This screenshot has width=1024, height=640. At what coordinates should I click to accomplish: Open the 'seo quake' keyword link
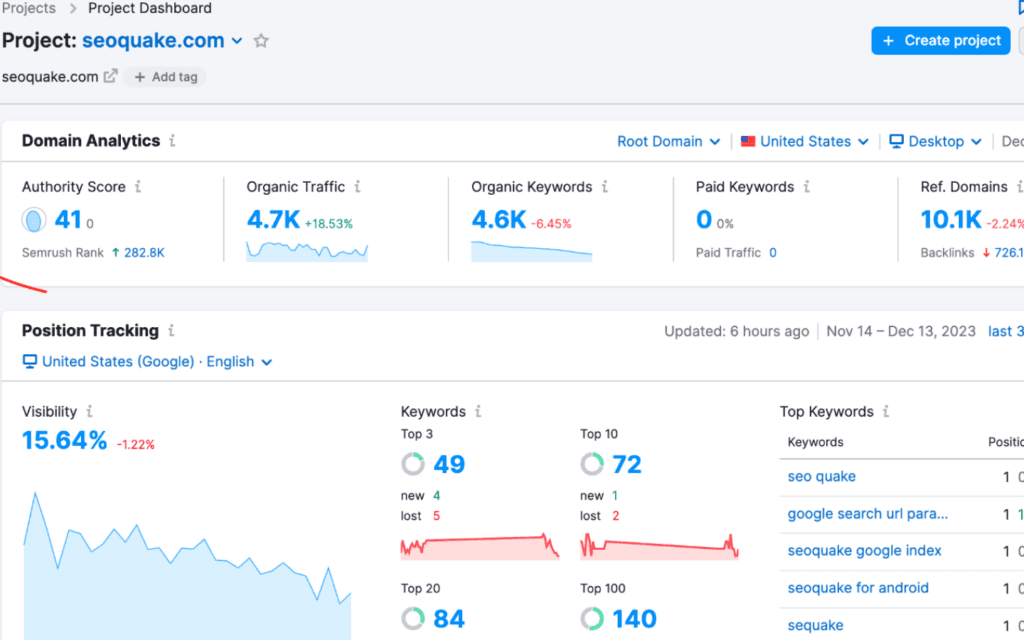(x=822, y=476)
